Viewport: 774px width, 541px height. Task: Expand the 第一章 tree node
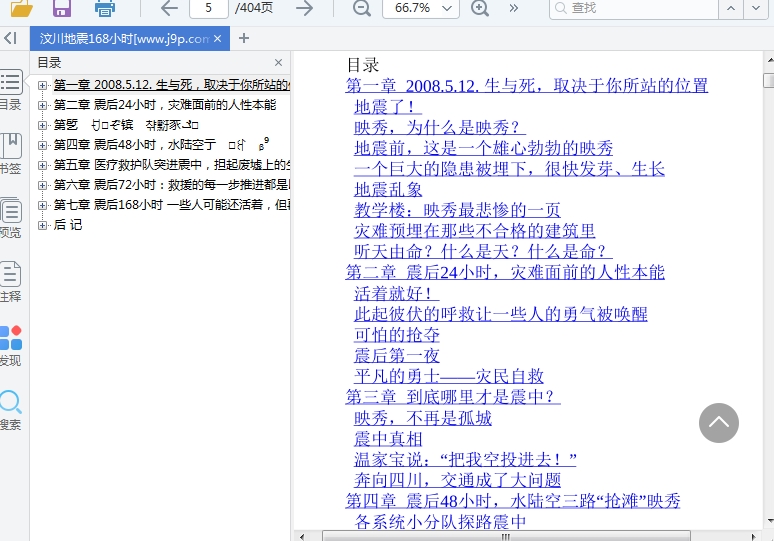click(43, 85)
